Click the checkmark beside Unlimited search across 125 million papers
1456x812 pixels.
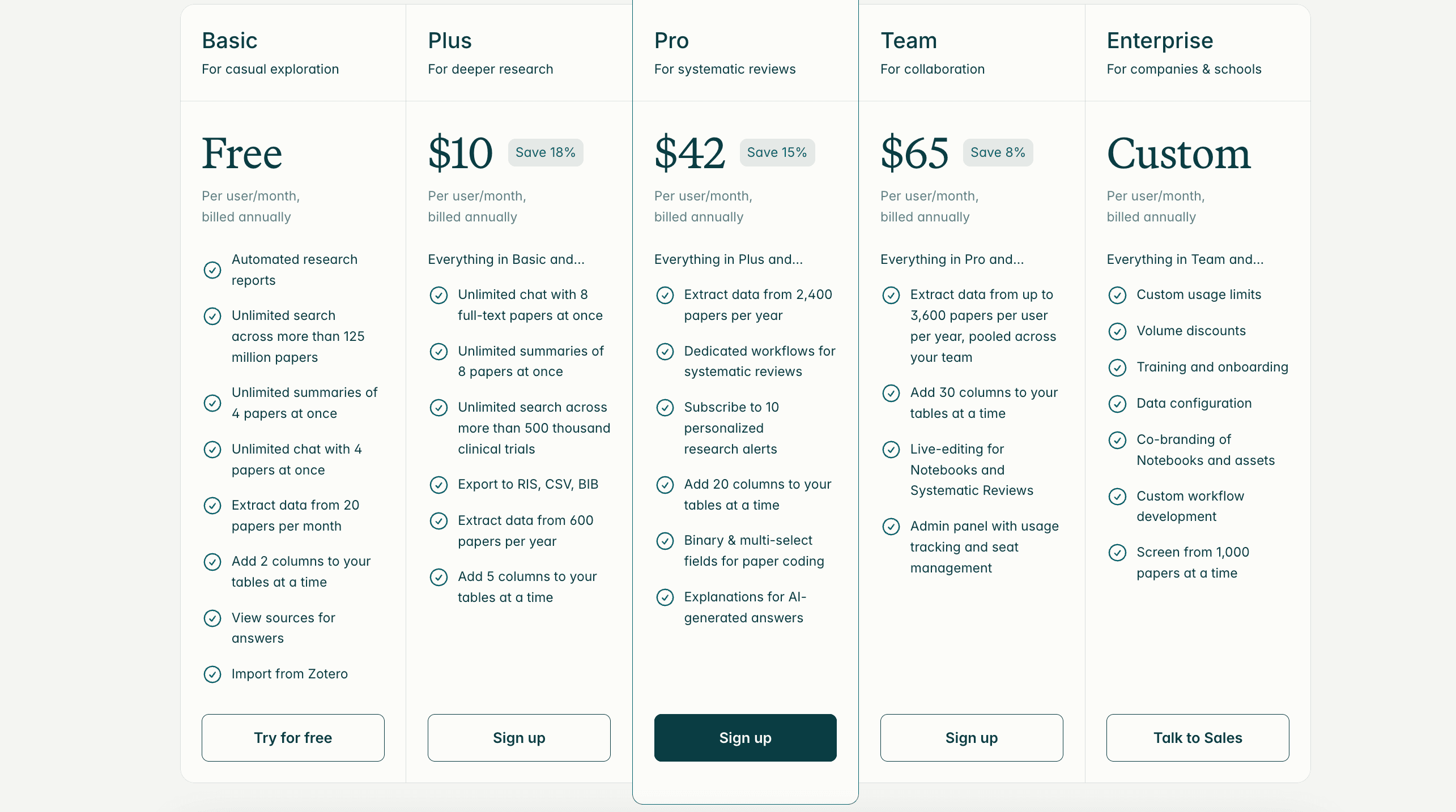212,317
